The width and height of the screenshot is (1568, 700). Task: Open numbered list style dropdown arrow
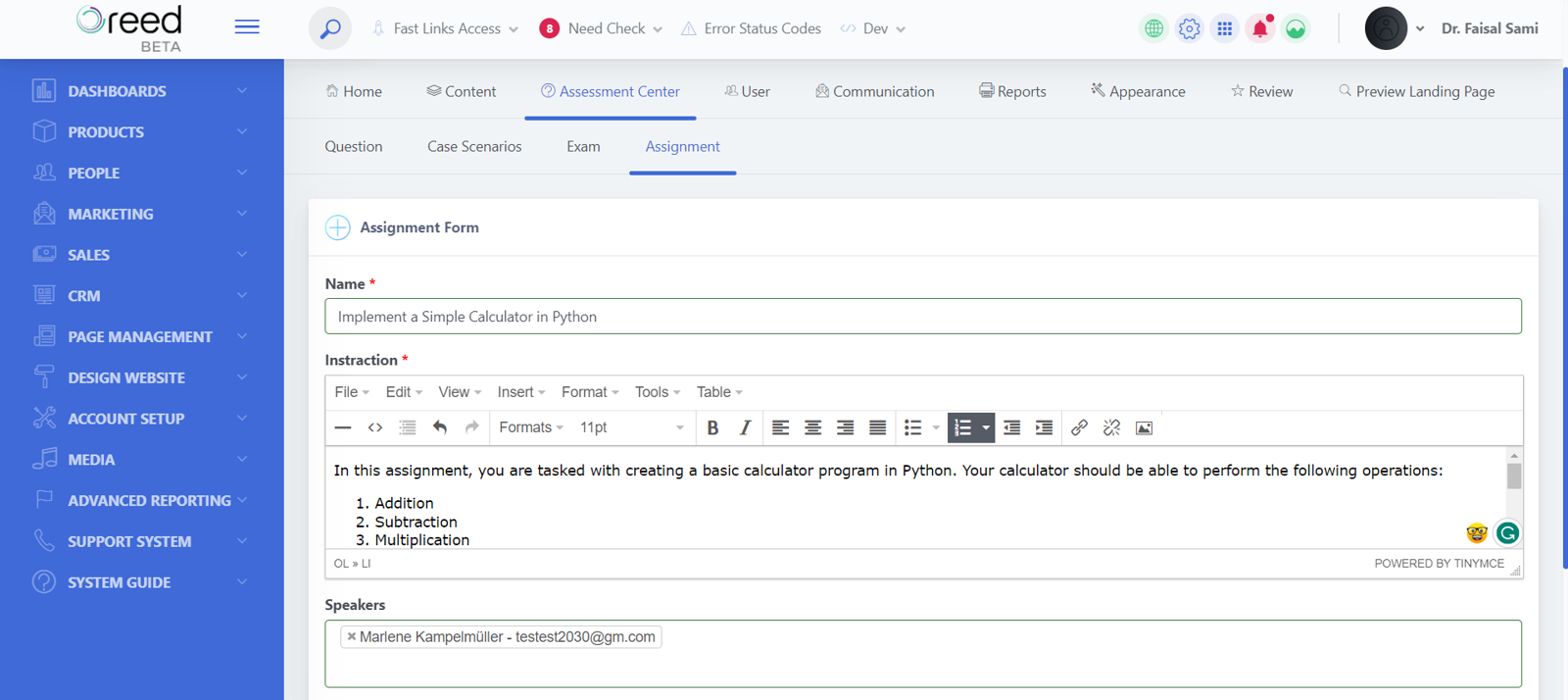(x=986, y=427)
